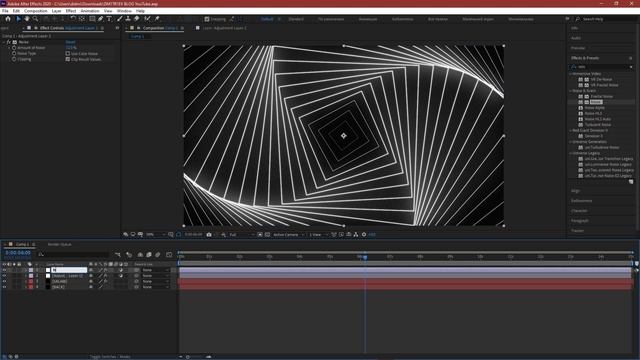Viewport: 640px width, 360px height.
Task: Hide the Adjust Layer 2 eye icon
Action: [x=4, y=276]
